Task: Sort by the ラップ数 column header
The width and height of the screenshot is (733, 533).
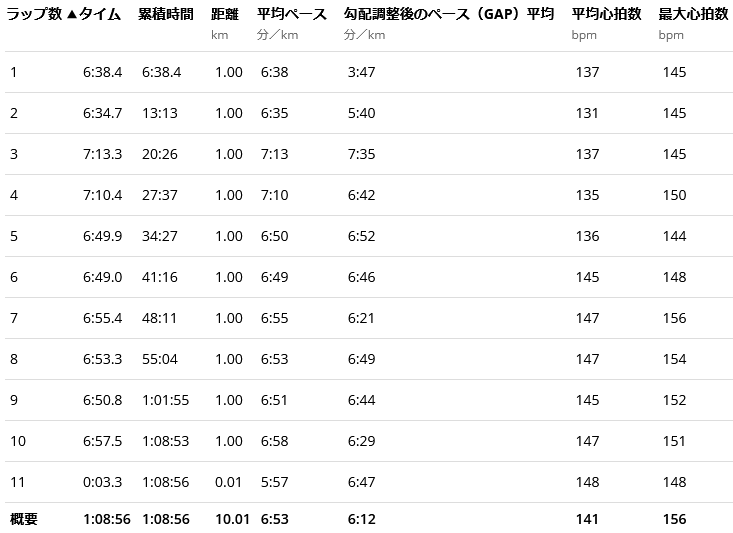Action: [x=34, y=14]
